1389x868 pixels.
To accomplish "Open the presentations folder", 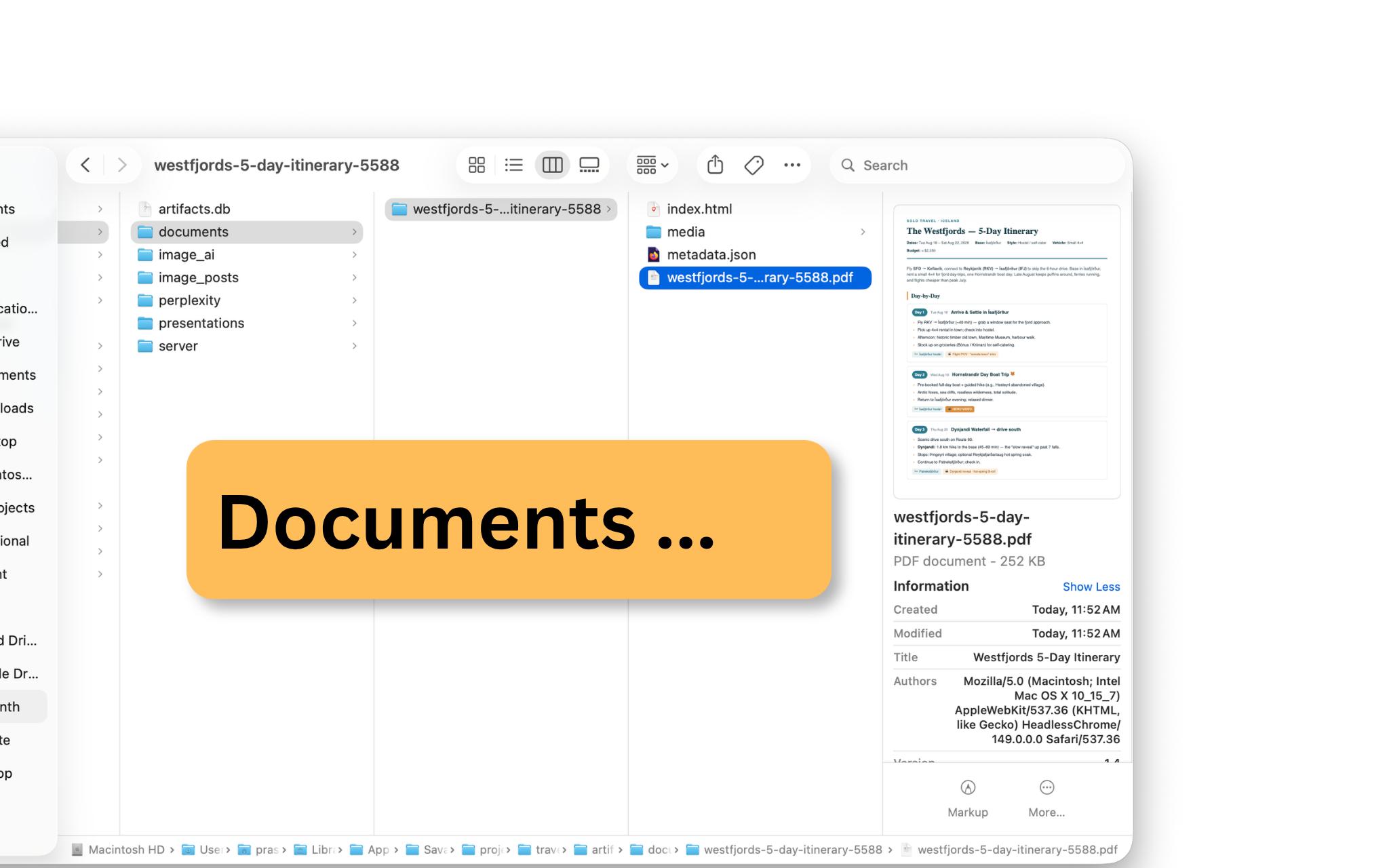I will point(247,323).
